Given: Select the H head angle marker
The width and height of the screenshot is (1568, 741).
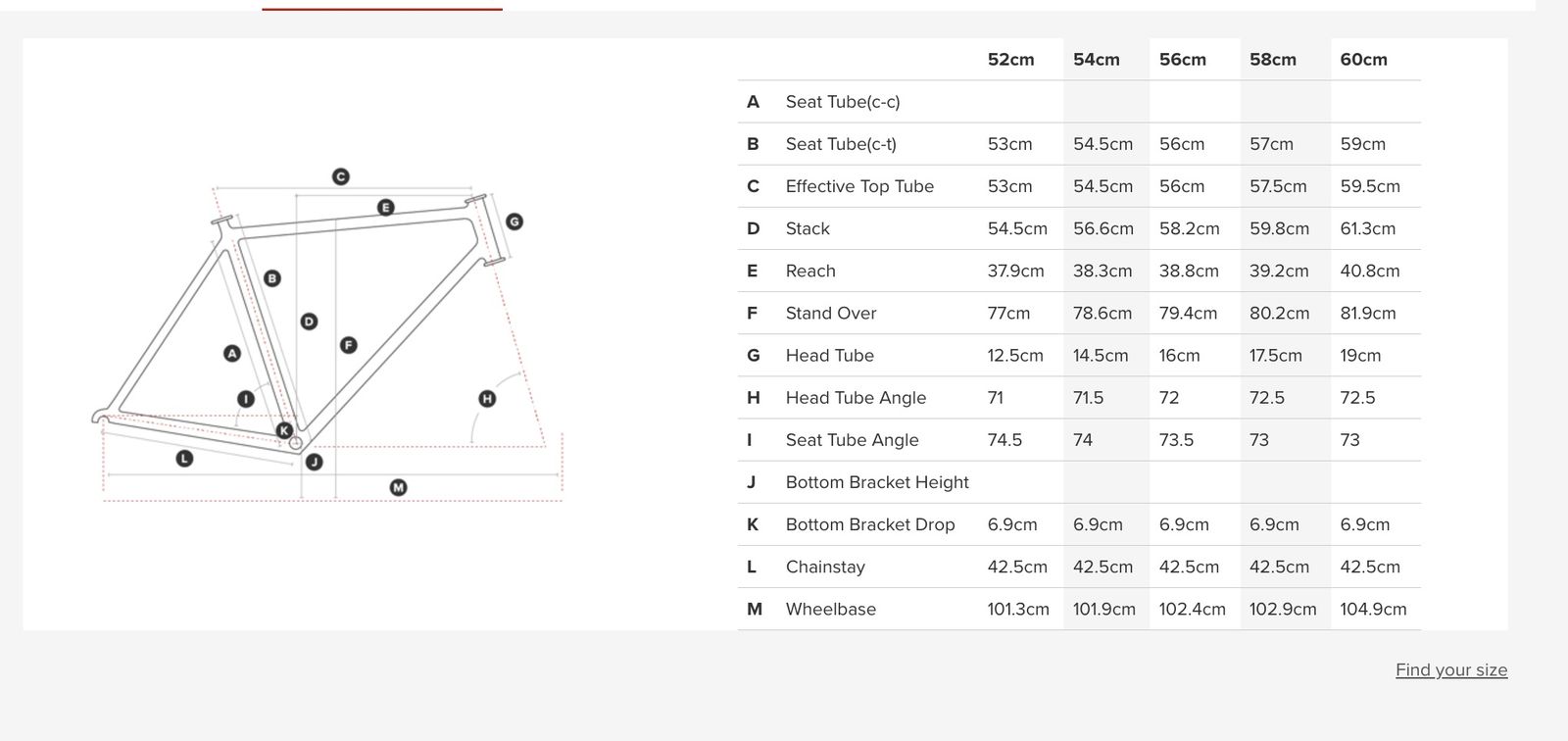Looking at the screenshot, I should click(x=487, y=398).
